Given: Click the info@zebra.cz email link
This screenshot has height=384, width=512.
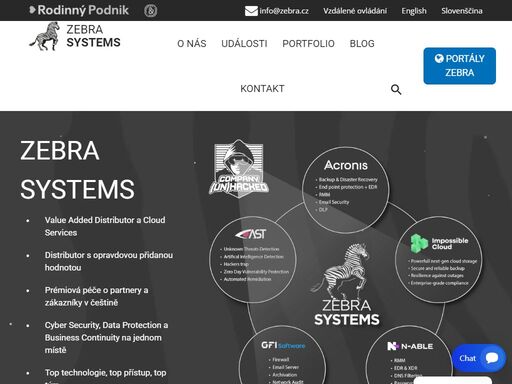Looking at the screenshot, I should (284, 11).
